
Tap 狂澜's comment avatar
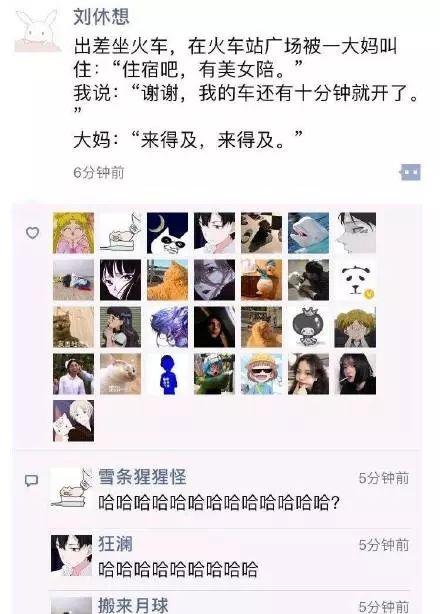71,555
